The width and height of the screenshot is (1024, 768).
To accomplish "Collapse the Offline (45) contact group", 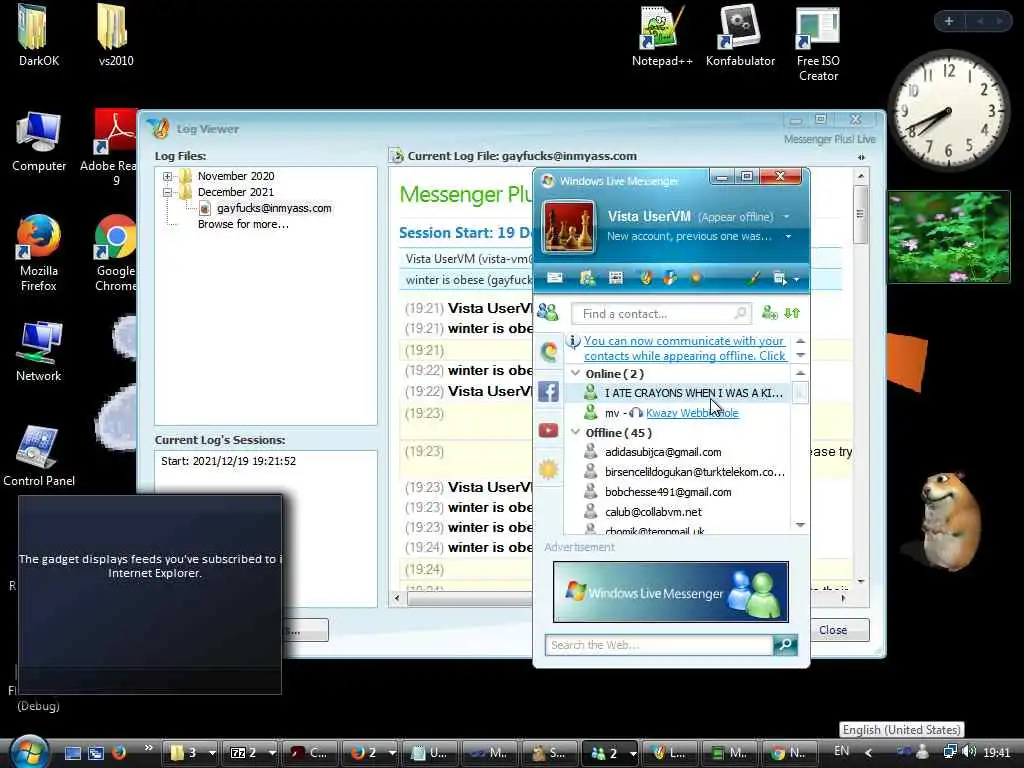I will click(x=575, y=432).
